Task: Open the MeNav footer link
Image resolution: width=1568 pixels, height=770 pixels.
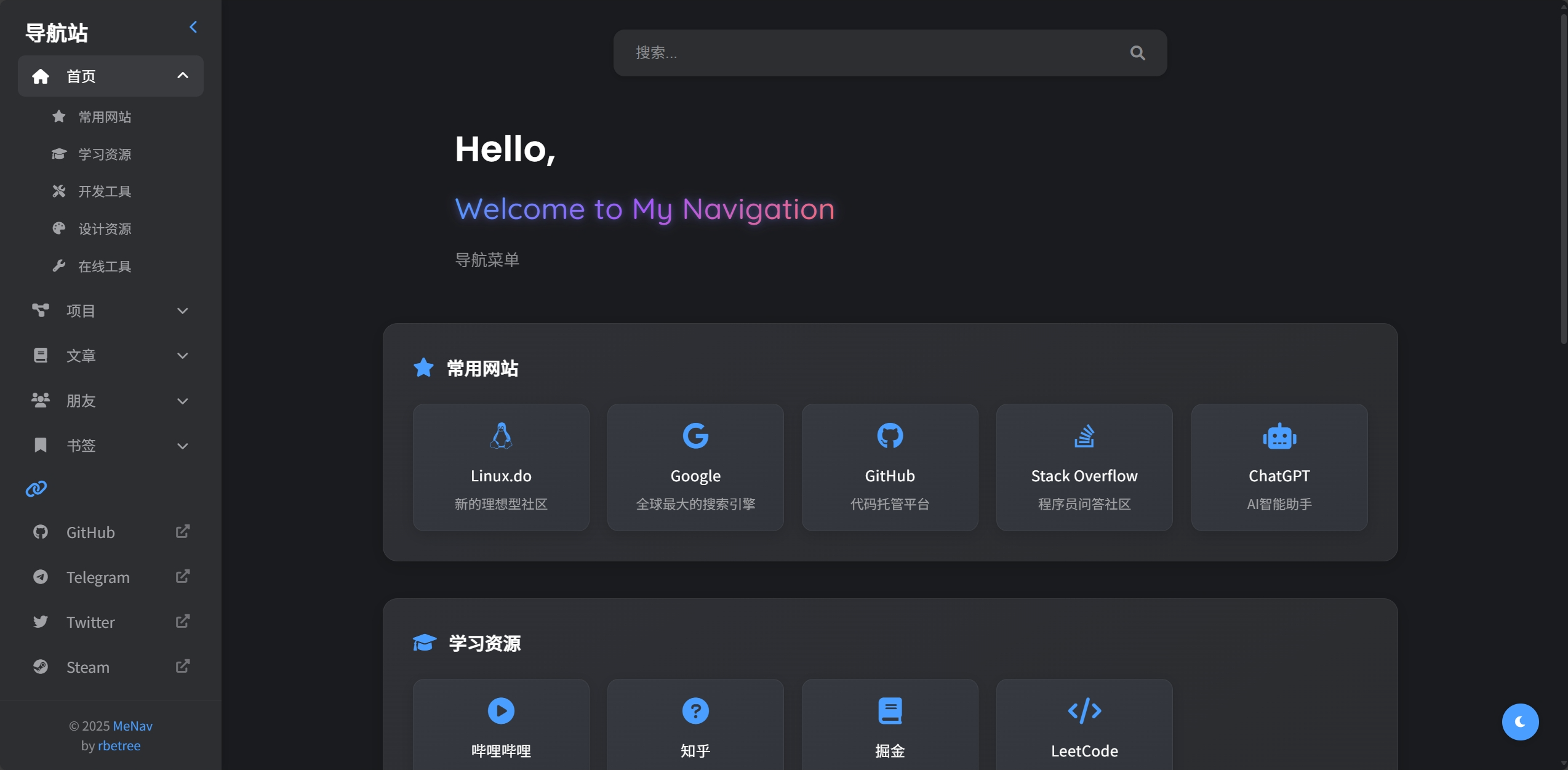Action: click(x=132, y=726)
